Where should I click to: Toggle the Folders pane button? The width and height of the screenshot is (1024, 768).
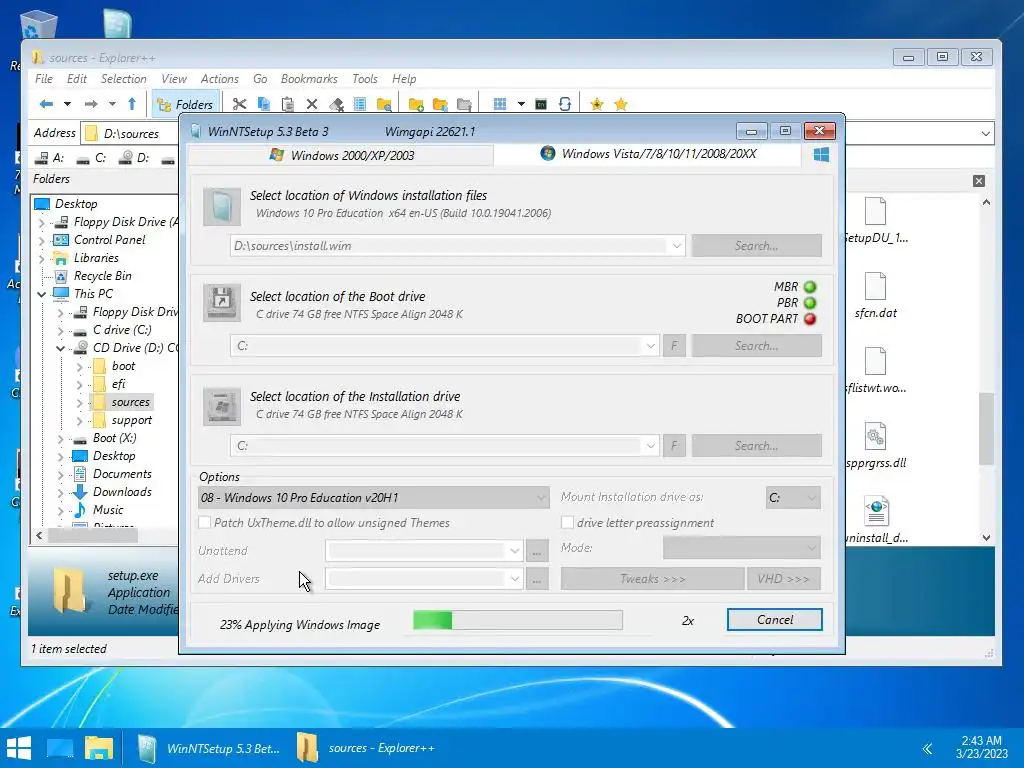(x=185, y=104)
